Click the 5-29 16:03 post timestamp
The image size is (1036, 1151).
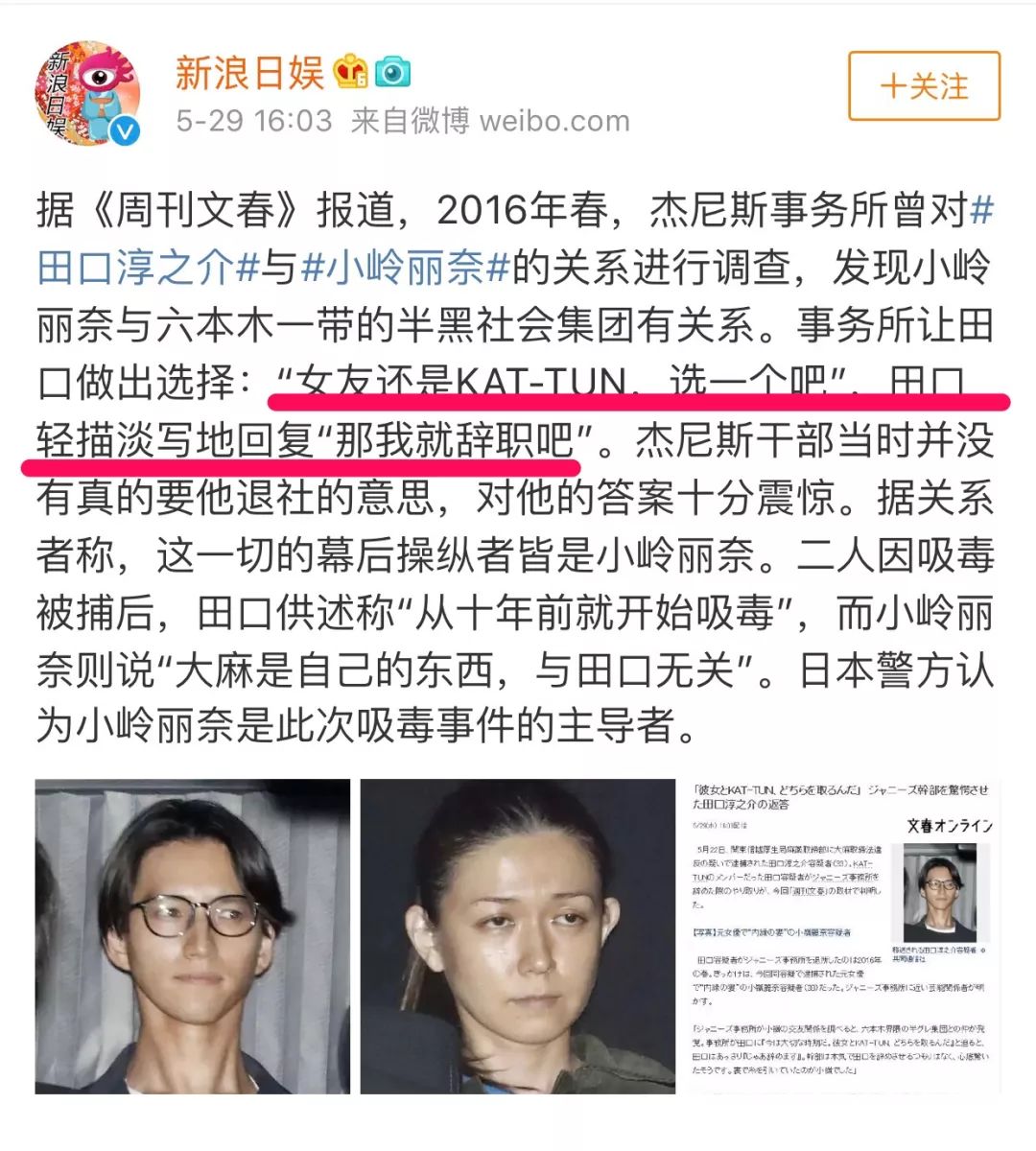coord(253,121)
